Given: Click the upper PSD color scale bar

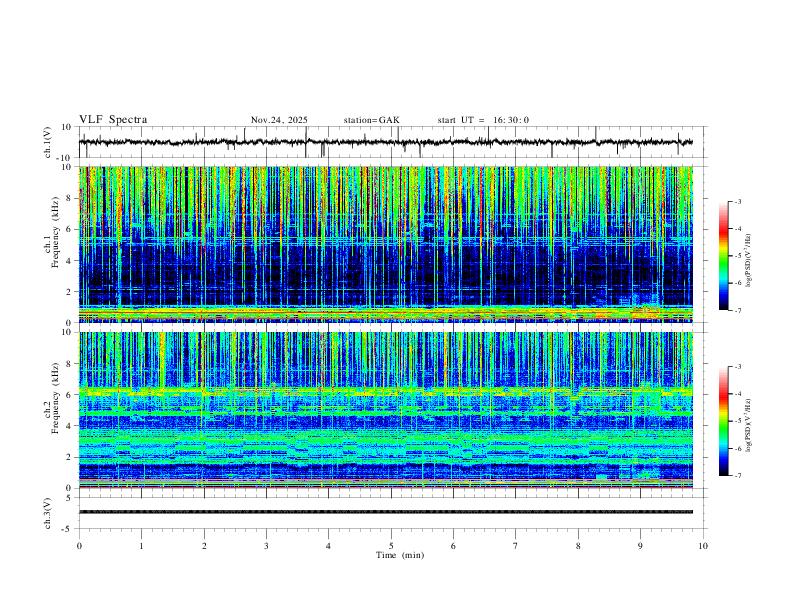Looking at the screenshot, I should (724, 256).
